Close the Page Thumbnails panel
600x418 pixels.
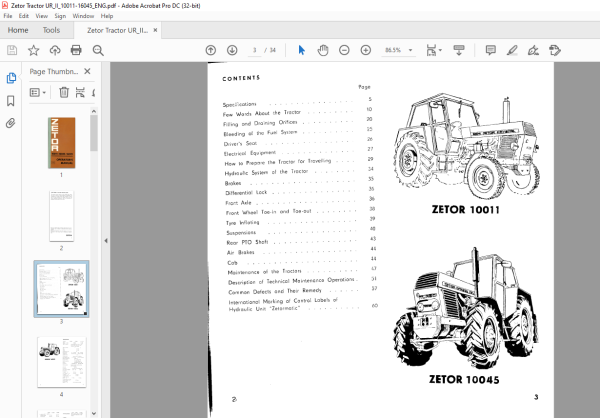click(87, 71)
